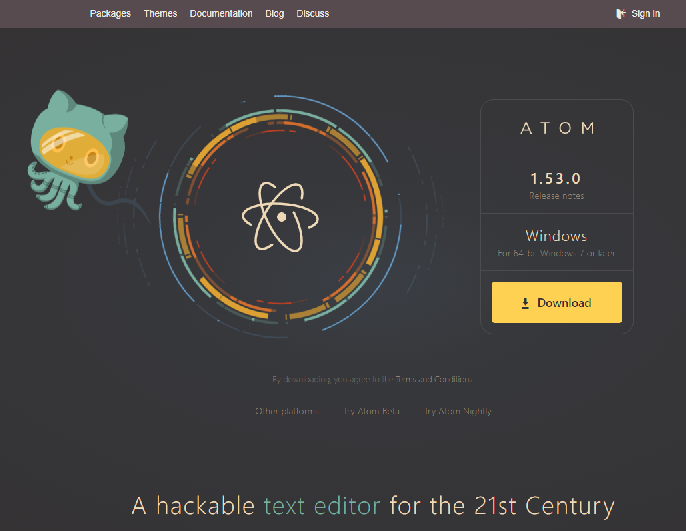The image size is (686, 531).
Task: Click the Try Atom Beta link
Action: 372,411
